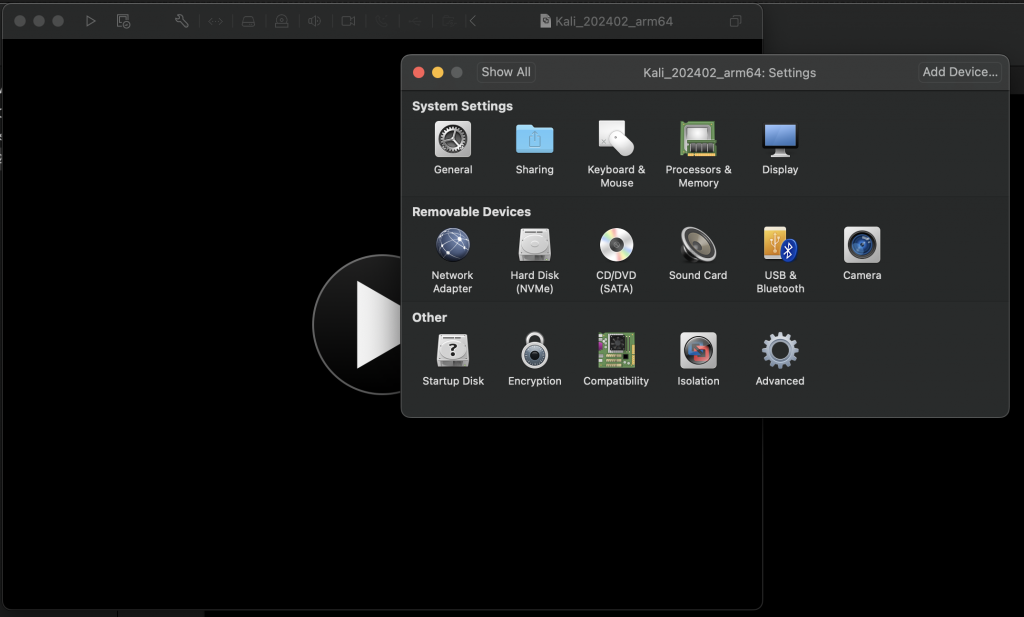Click speaker sound icon in VM toolbar
Screen dimensions: 1024x617
pyautogui.click(x=315, y=21)
